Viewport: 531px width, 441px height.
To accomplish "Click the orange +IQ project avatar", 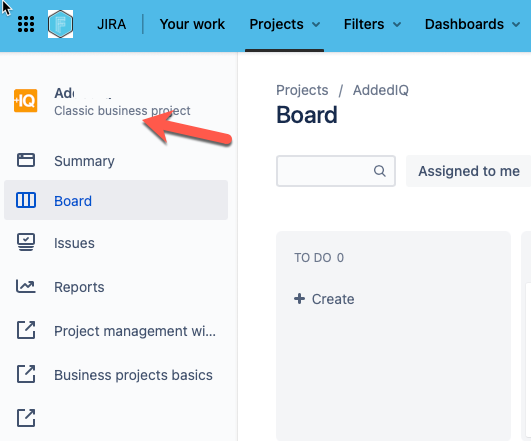I will pos(25,101).
